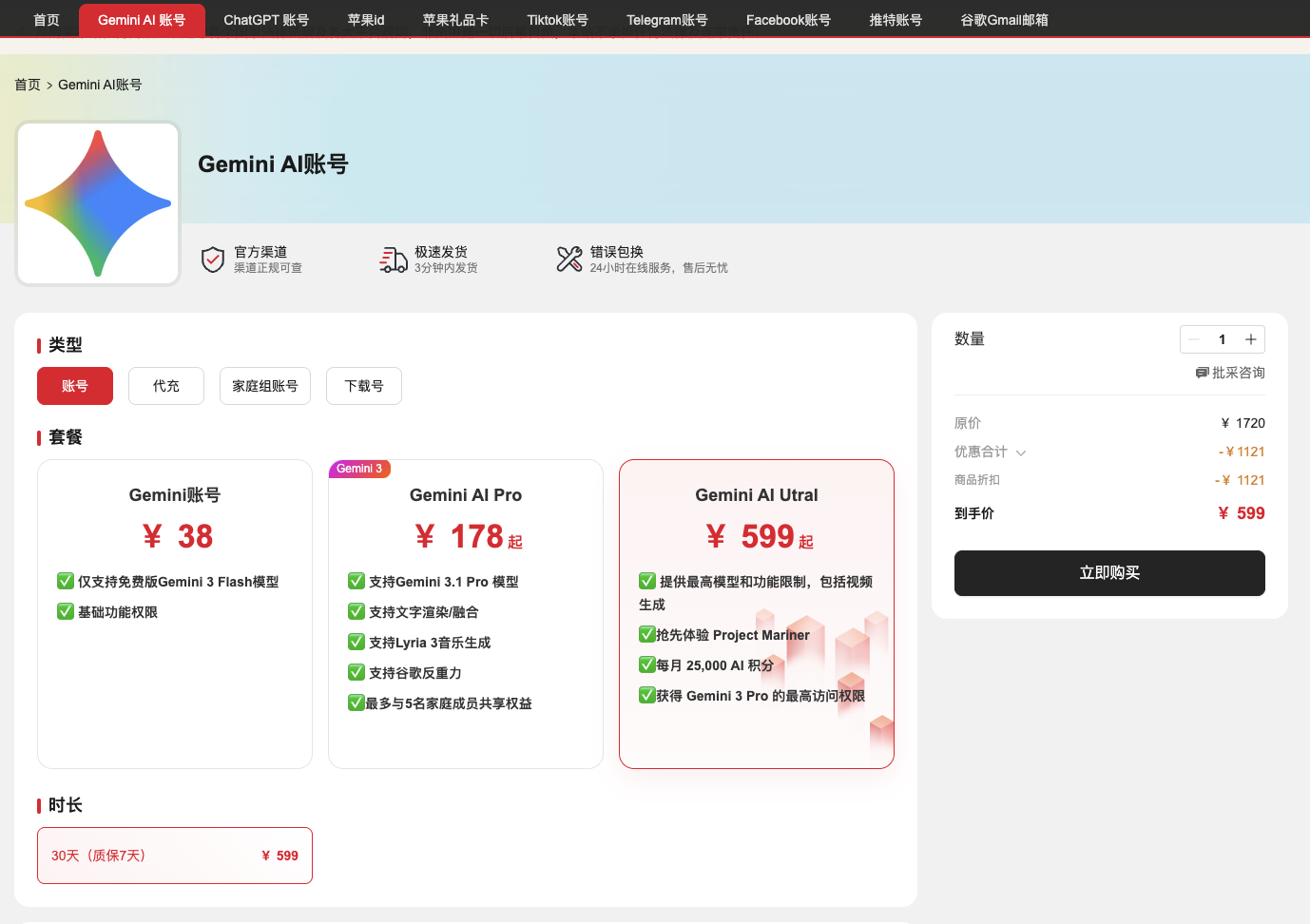Open the 批采咨询 bulk inquiry link
The image size is (1310, 924).
[x=1230, y=373]
